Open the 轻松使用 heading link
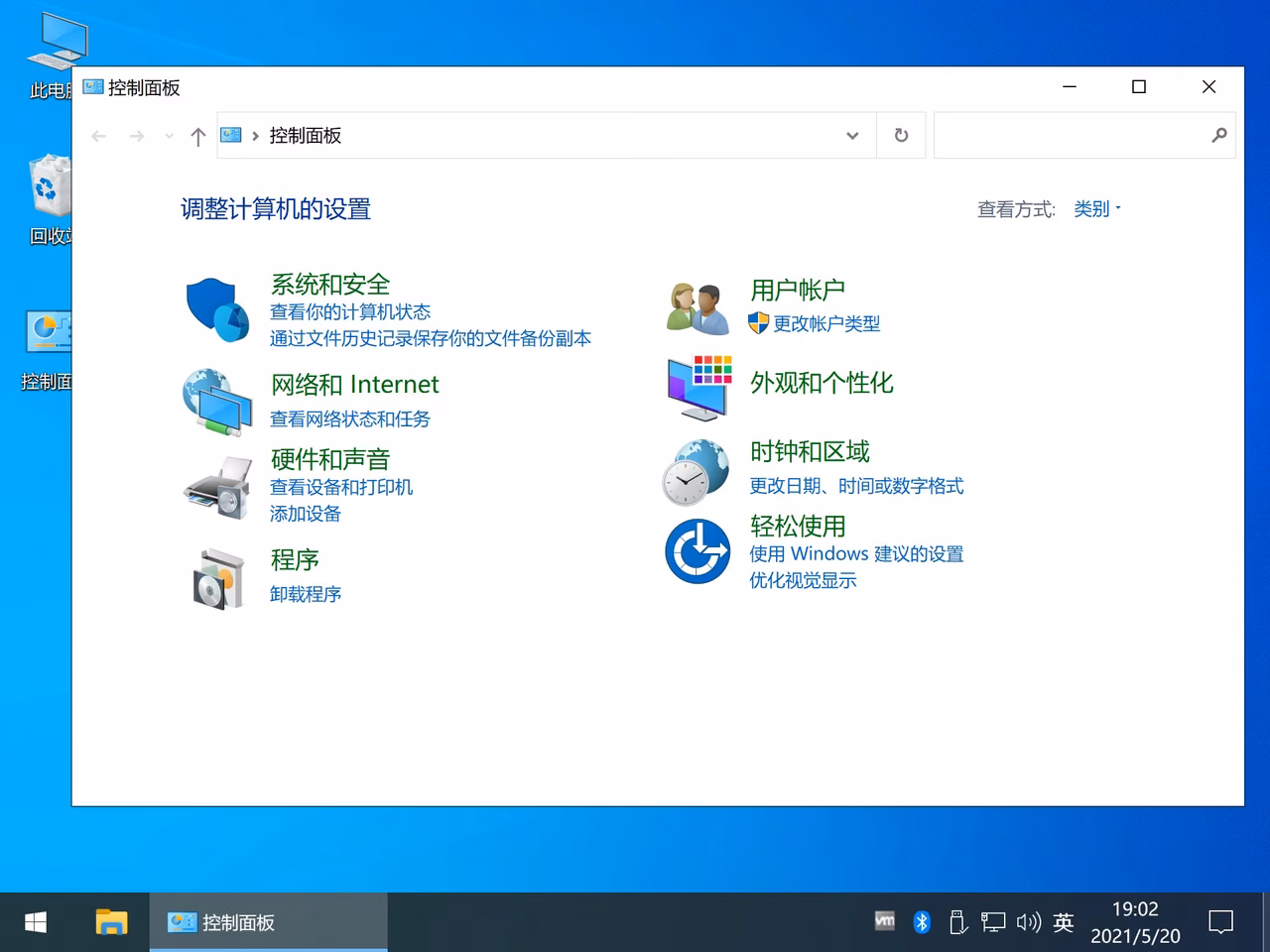Image resolution: width=1270 pixels, height=952 pixels. pyautogui.click(x=798, y=527)
